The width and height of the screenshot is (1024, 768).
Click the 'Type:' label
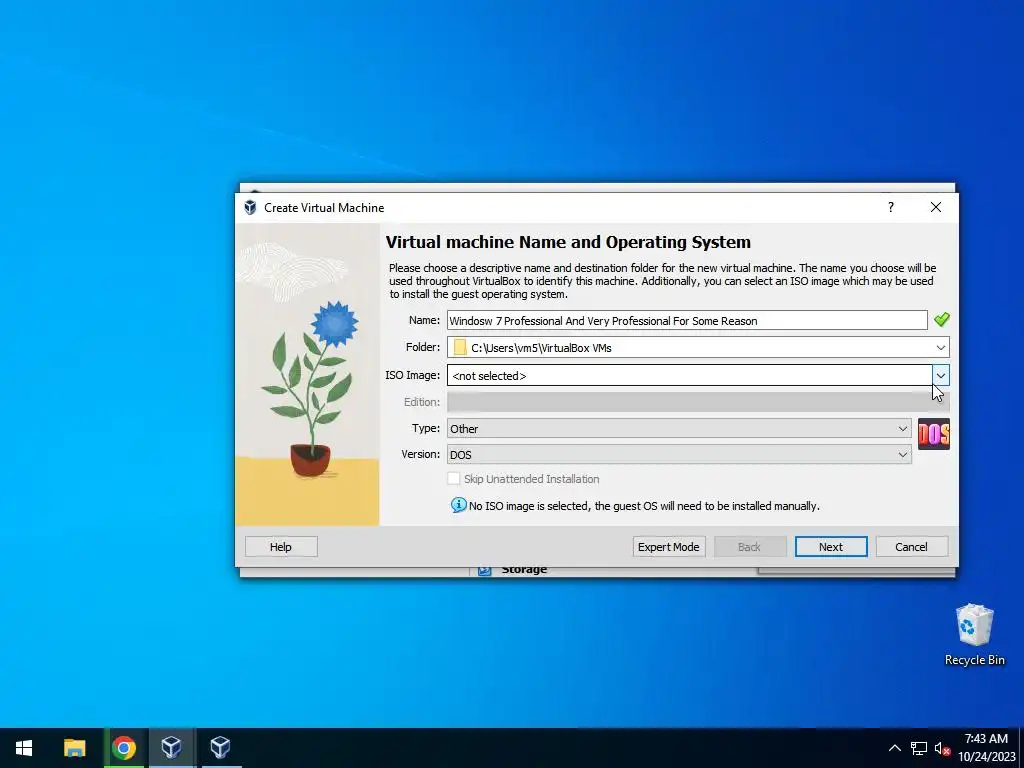[x=426, y=428]
